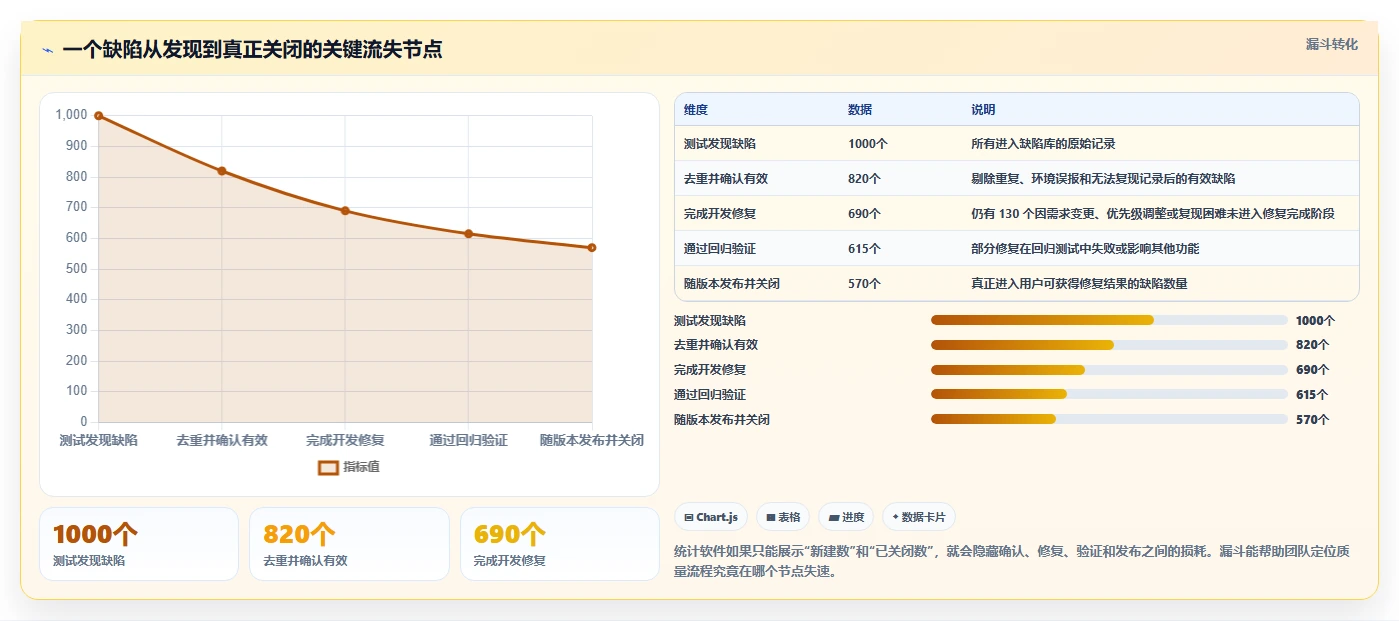Click the 1000个 table cell
Image resolution: width=1399 pixels, height=621 pixels.
coord(868,144)
